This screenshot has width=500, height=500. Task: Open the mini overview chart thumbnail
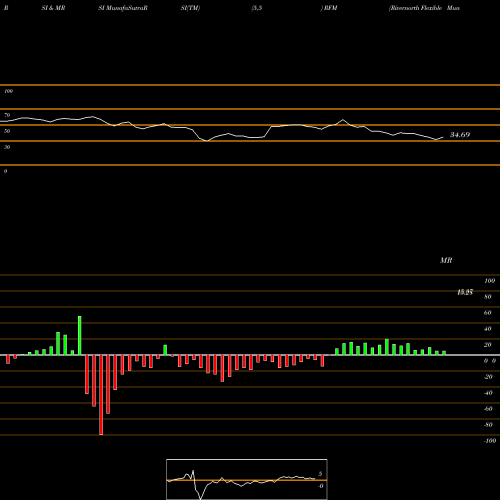coord(247,479)
